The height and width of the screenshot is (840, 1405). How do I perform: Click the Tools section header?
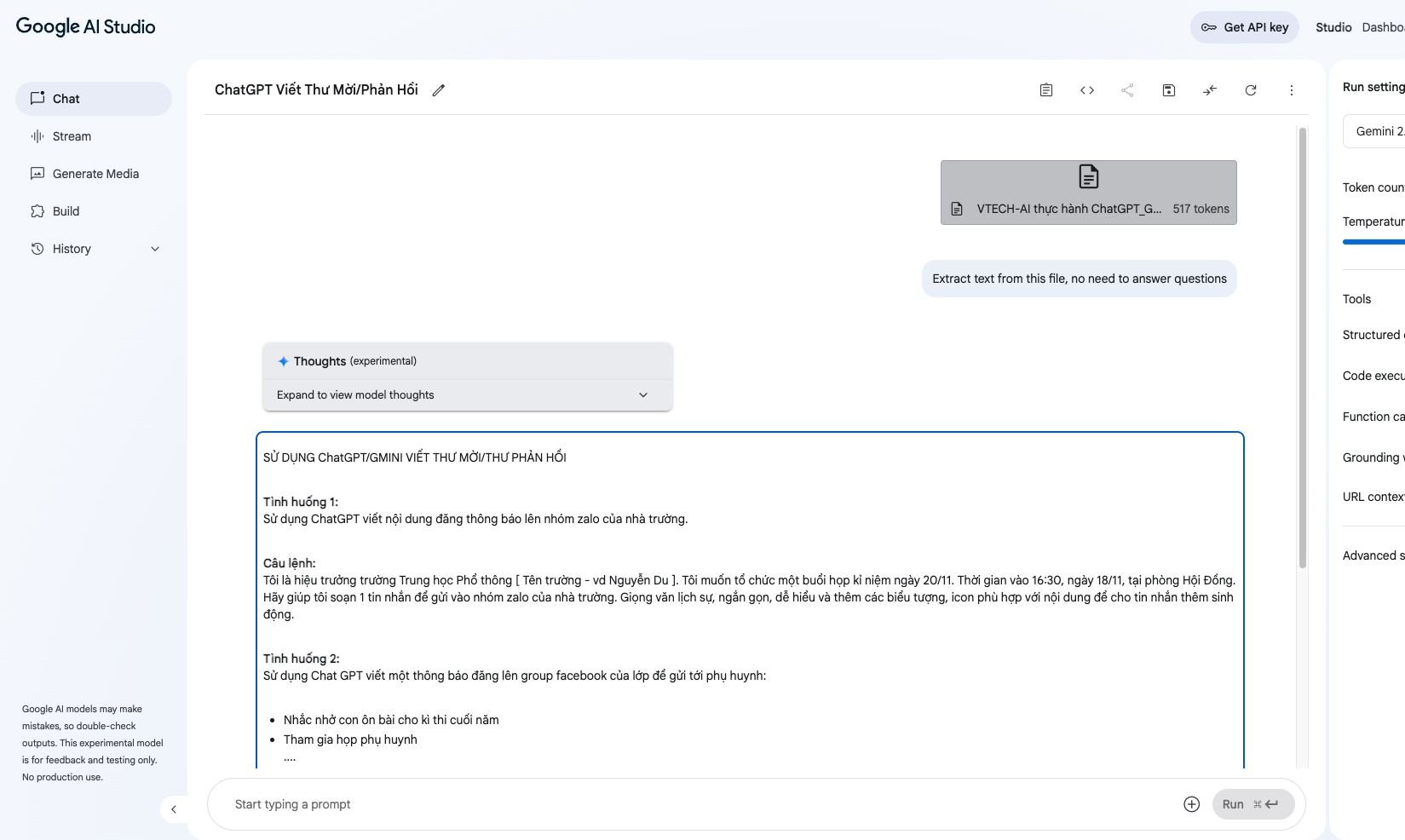point(1357,299)
